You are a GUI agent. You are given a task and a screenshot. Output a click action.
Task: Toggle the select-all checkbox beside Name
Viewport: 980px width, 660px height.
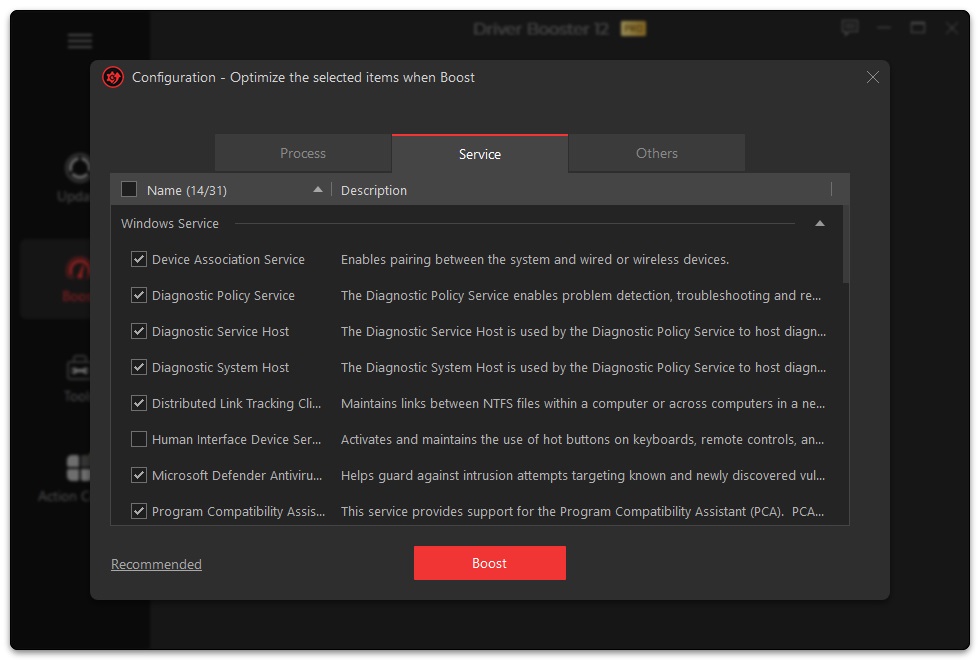(129, 189)
